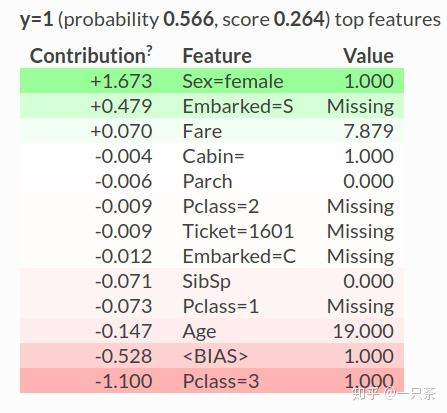
Task: Select the Embarked=S feature name
Action: (x=238, y=107)
